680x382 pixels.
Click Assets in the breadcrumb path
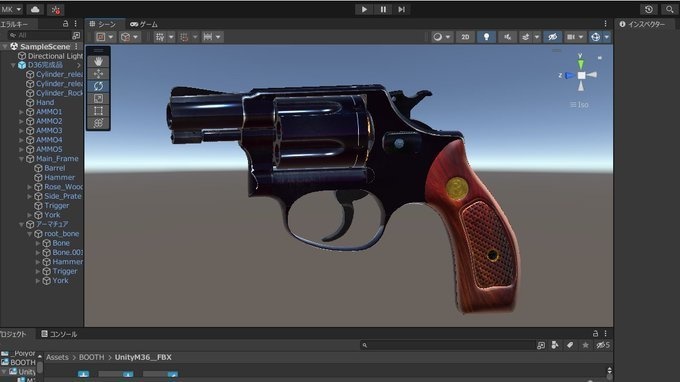pyautogui.click(x=57, y=357)
